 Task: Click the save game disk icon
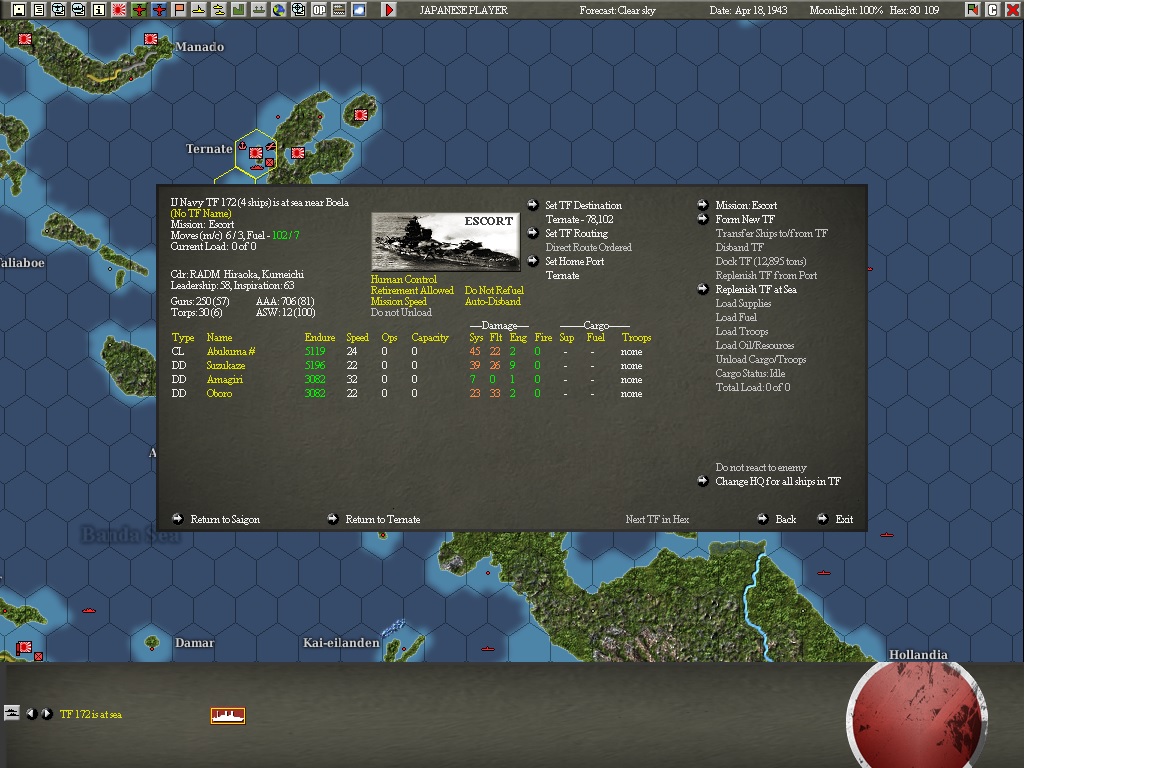19,10
